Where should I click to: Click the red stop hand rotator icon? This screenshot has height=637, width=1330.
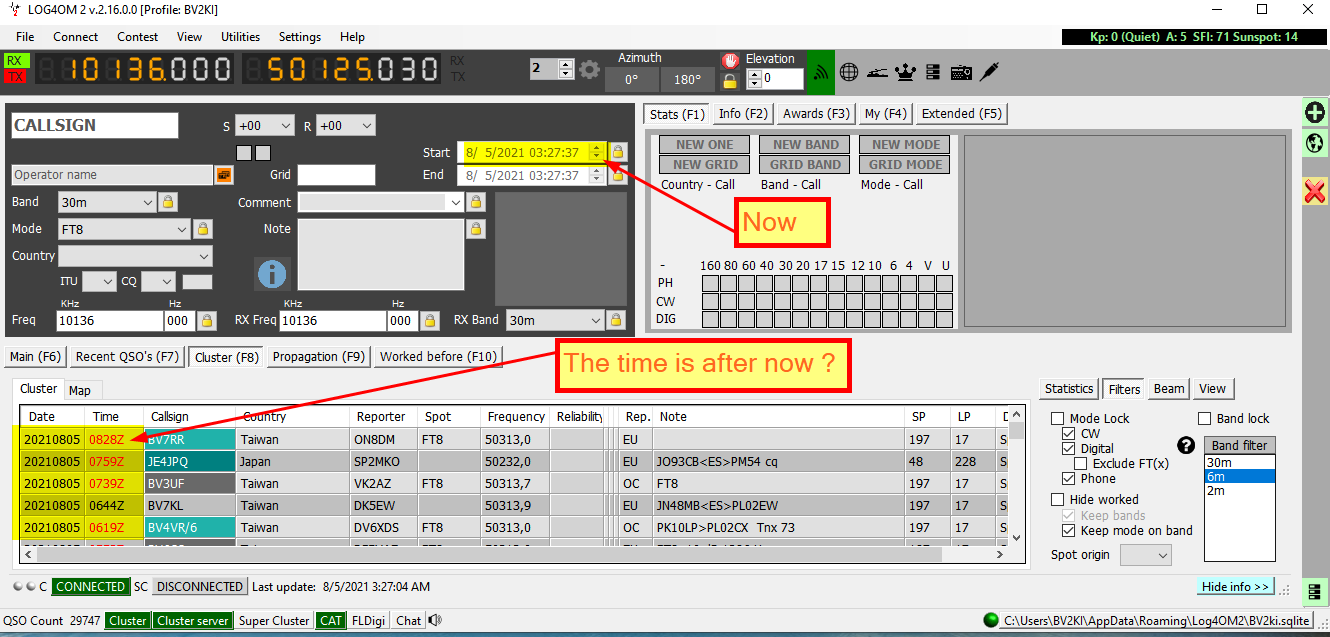(x=730, y=61)
